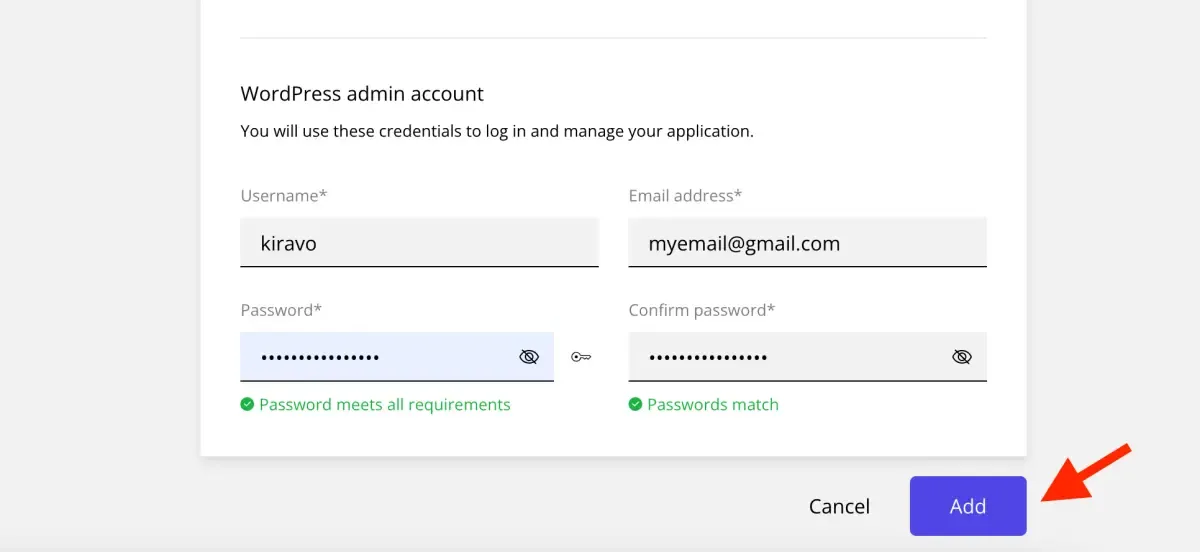Select the Email address input field
This screenshot has height=552, width=1200.
point(807,242)
